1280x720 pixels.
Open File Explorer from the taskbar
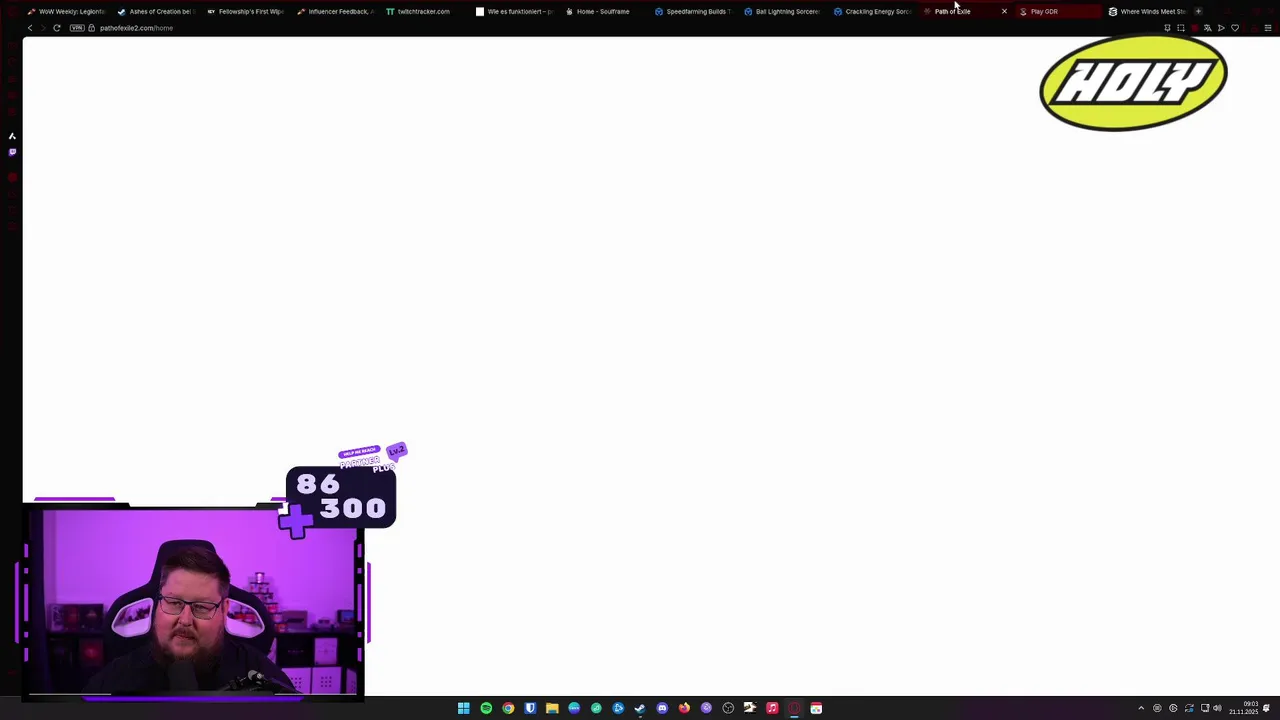[552, 708]
